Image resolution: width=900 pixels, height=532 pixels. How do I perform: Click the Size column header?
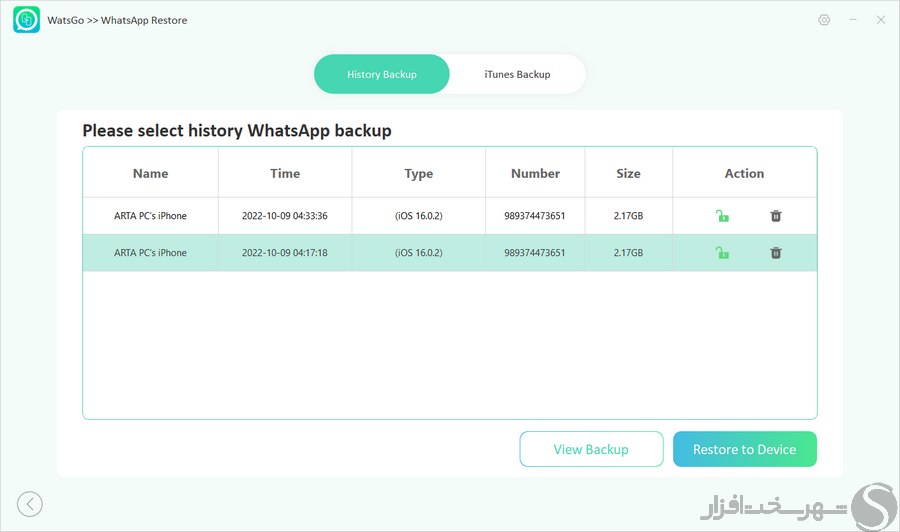[x=629, y=173]
